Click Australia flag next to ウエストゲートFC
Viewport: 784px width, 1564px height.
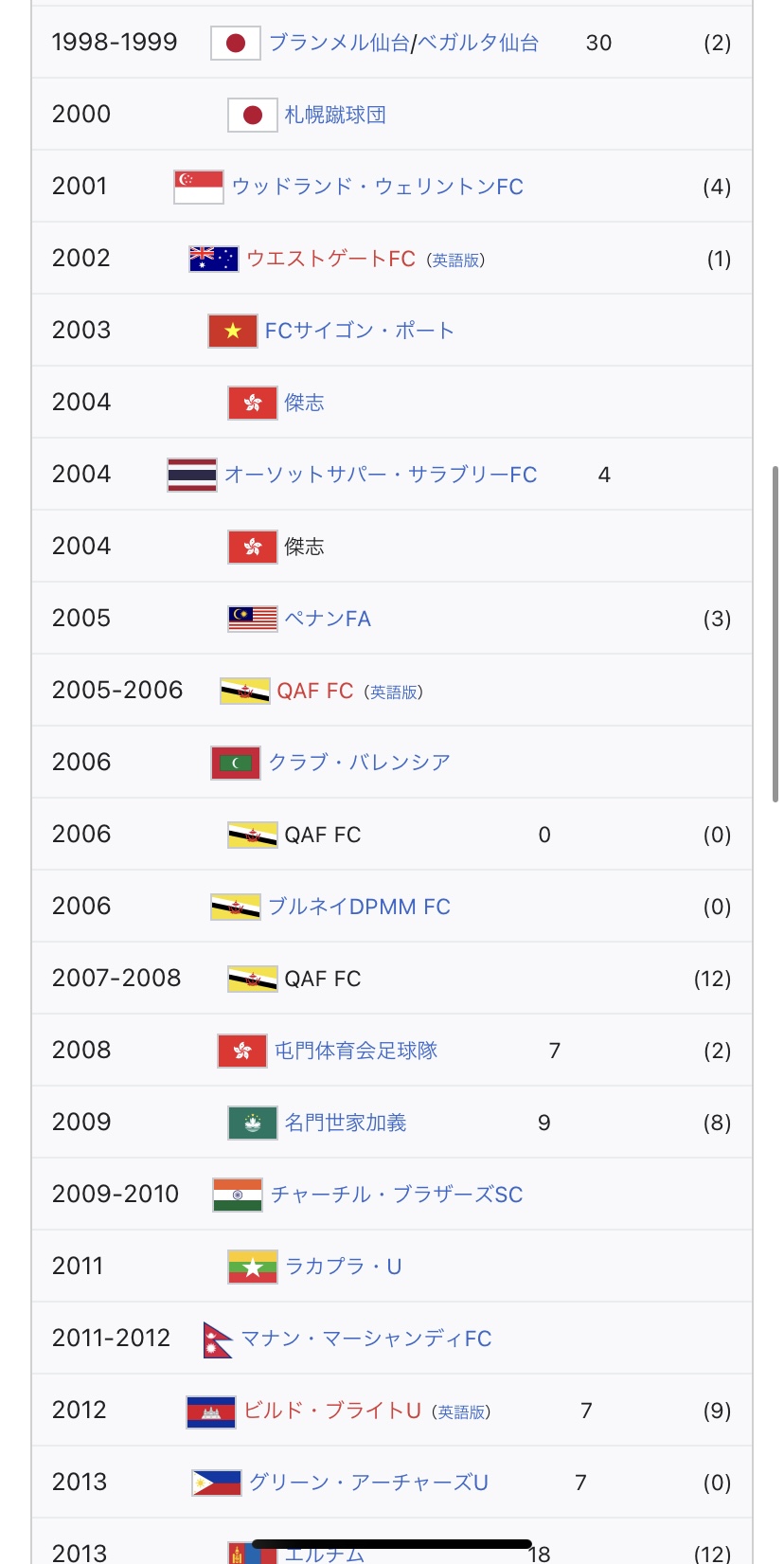coord(214,259)
